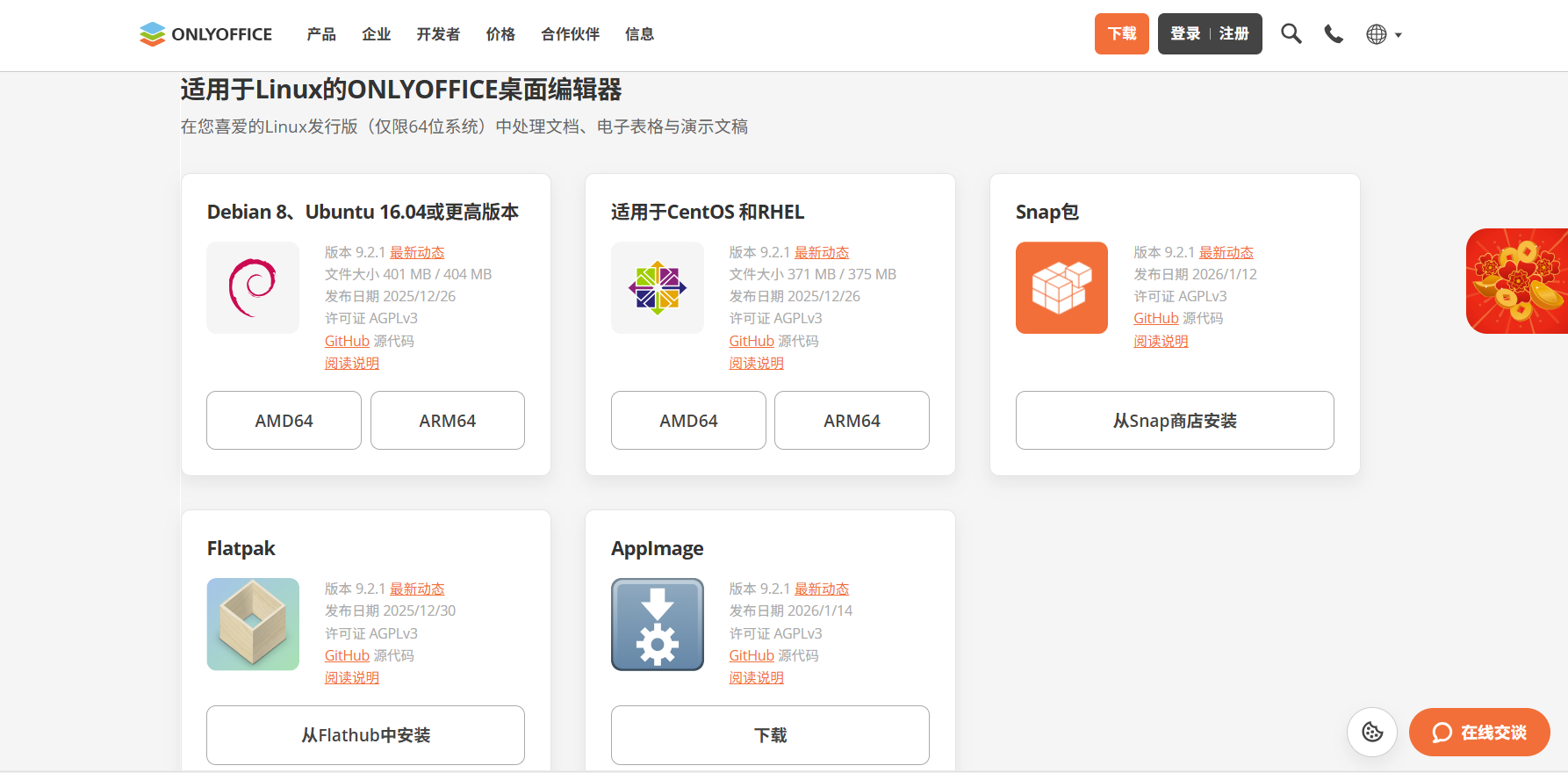
Task: Click text 文件大小 371 MB / 375 MB
Action: pos(813,274)
